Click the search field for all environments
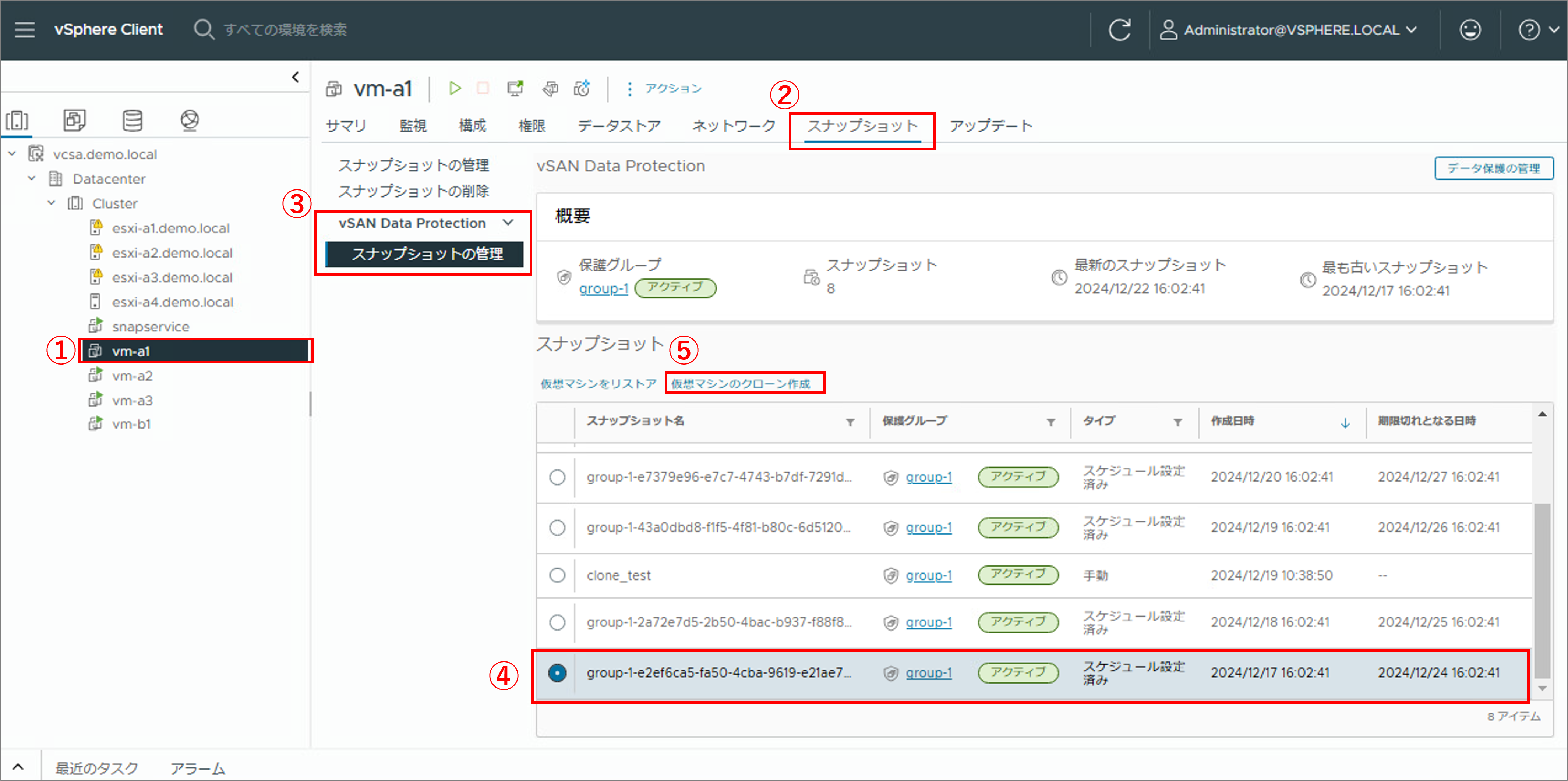Image resolution: width=1568 pixels, height=781 pixels. [285, 29]
